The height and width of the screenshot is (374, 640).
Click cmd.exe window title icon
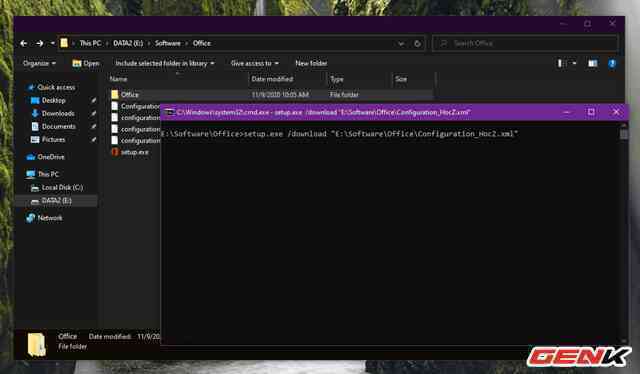click(x=170, y=112)
